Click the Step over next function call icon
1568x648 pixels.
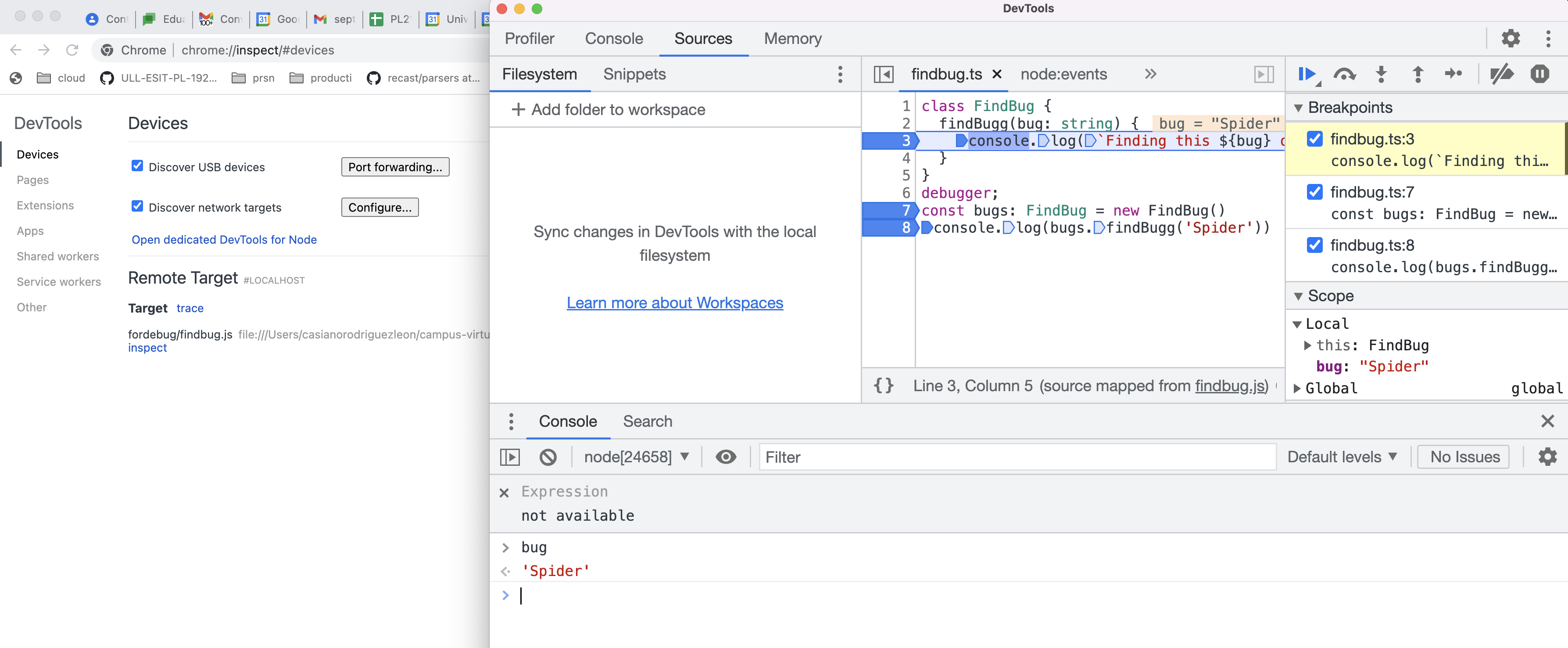coord(1345,74)
